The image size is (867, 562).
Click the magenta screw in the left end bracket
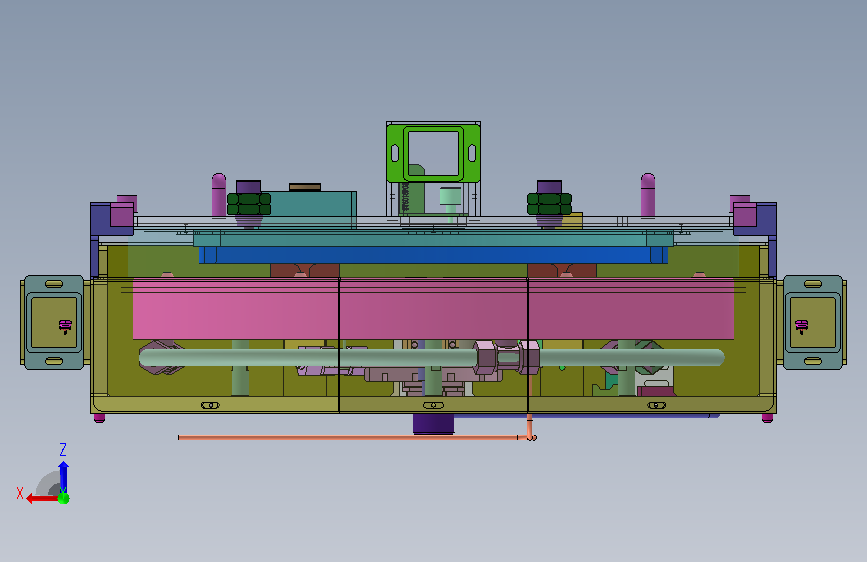pos(65,326)
